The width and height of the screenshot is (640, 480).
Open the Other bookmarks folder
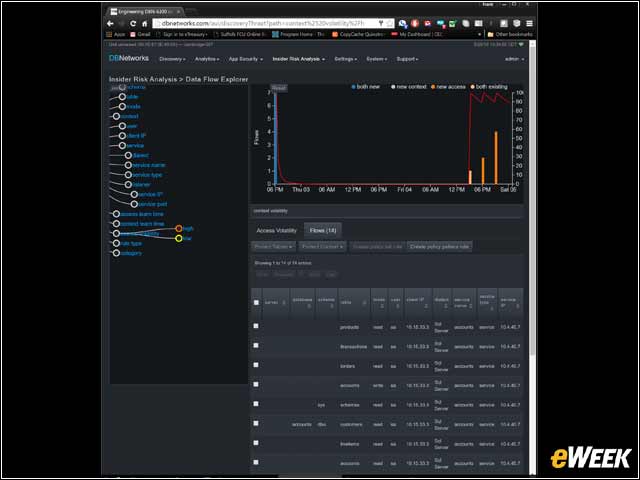pos(510,34)
